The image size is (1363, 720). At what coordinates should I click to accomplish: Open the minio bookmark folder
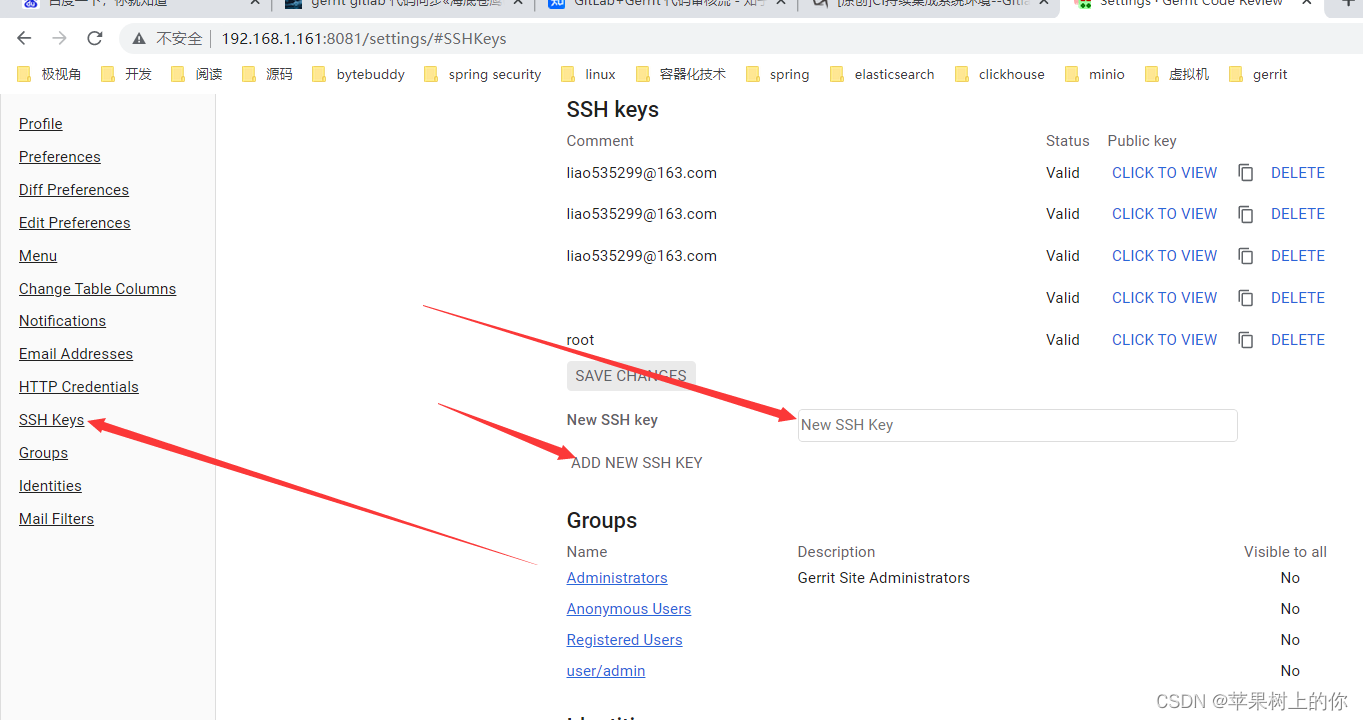click(x=1095, y=74)
